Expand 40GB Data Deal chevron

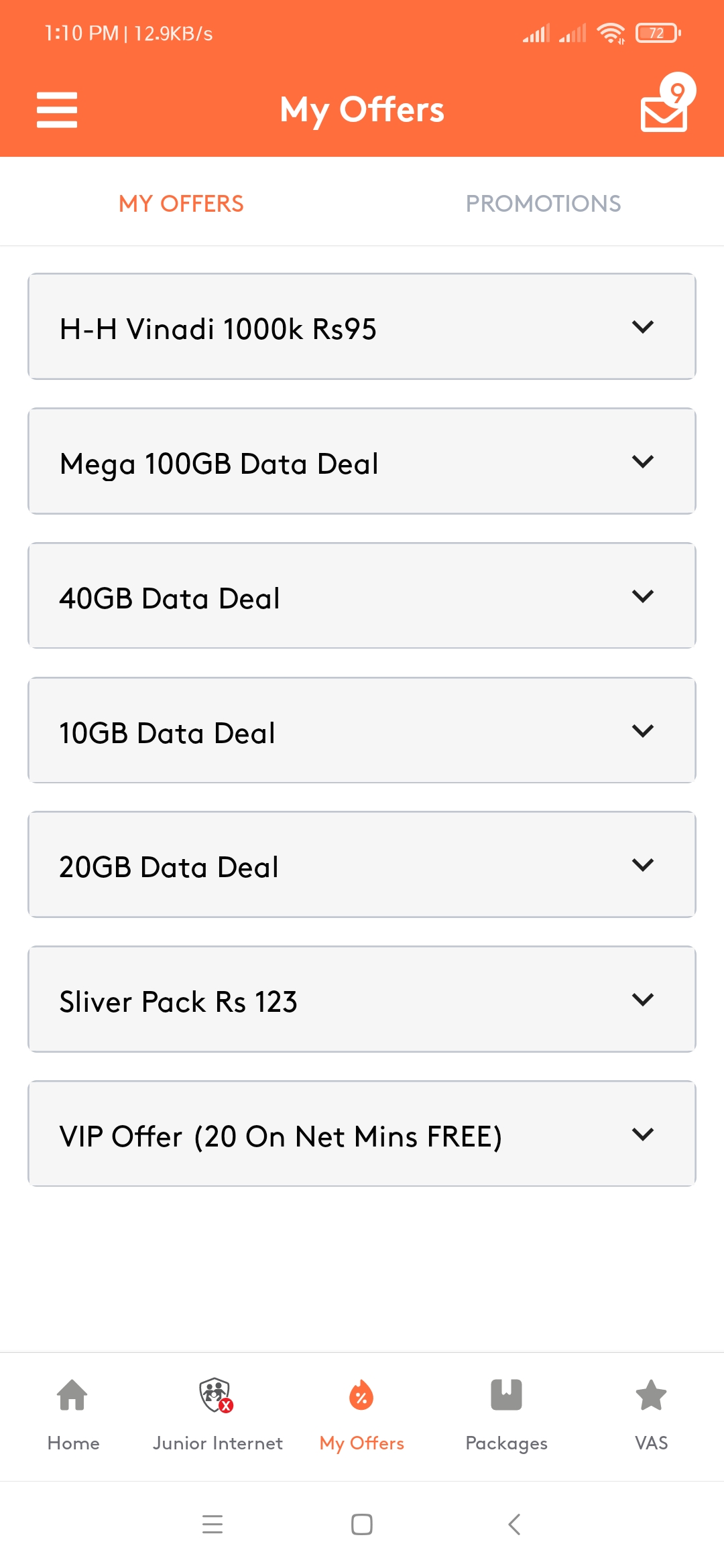click(643, 596)
